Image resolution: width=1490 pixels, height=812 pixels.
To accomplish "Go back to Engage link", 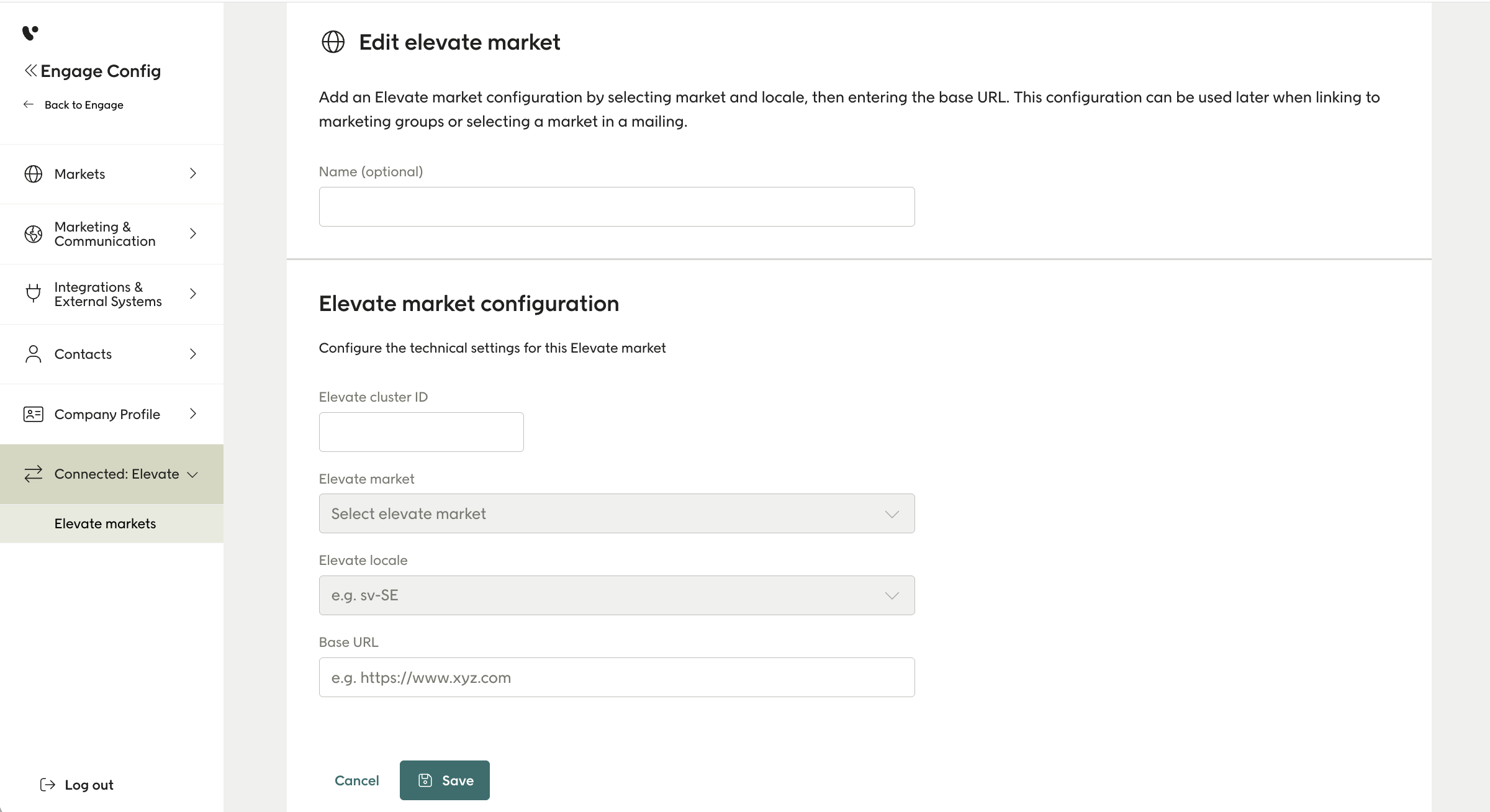I will 83,105.
